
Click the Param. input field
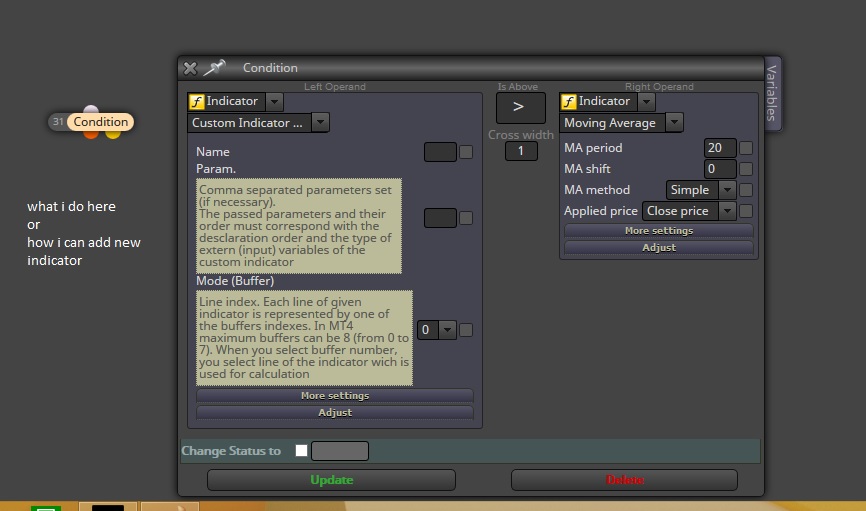coord(440,218)
